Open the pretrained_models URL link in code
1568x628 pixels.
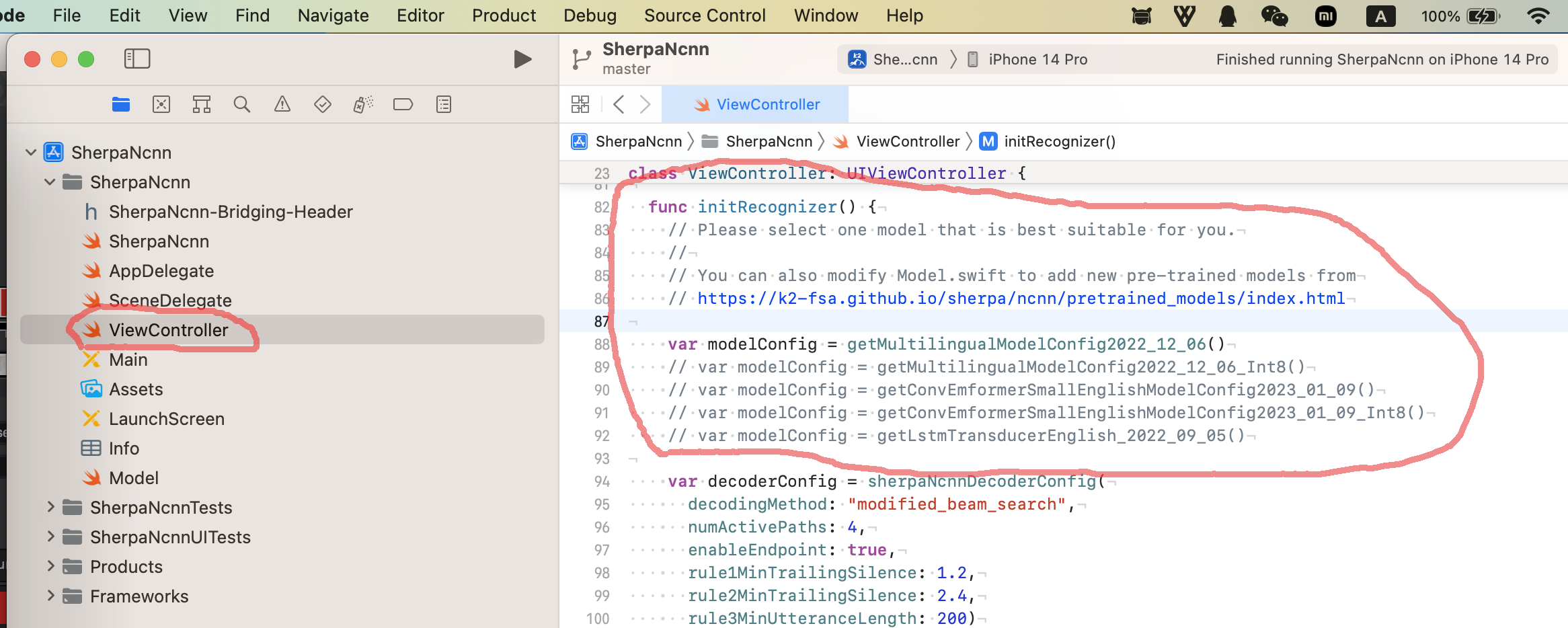[x=1021, y=299]
